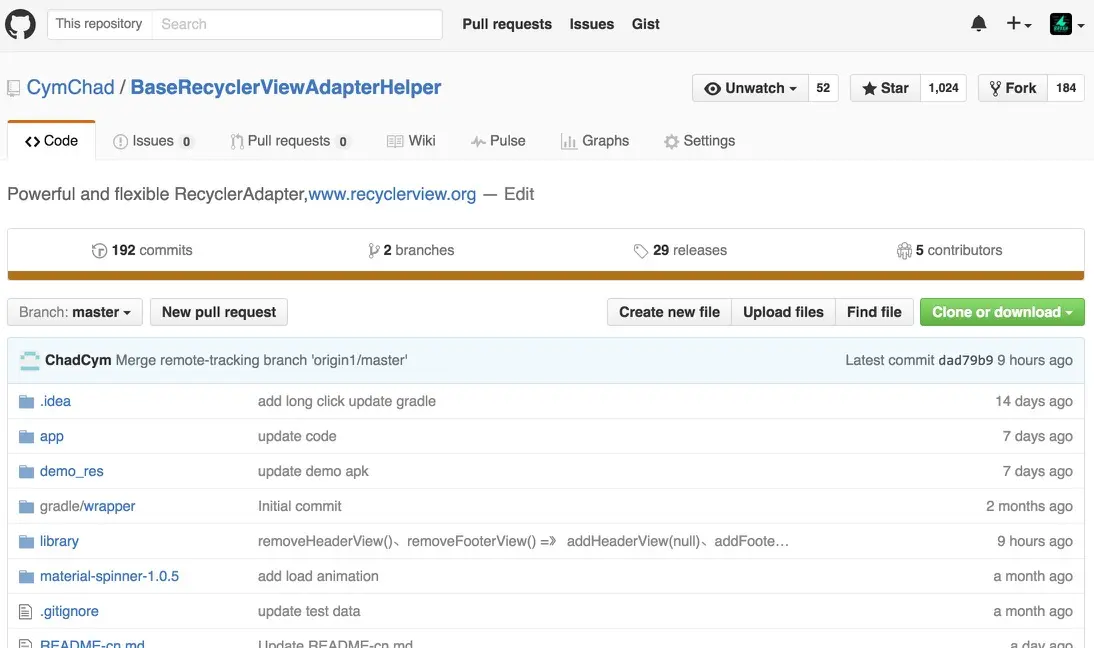The image size is (1094, 648).
Task: Click the orange language color bar
Action: [x=546, y=275]
